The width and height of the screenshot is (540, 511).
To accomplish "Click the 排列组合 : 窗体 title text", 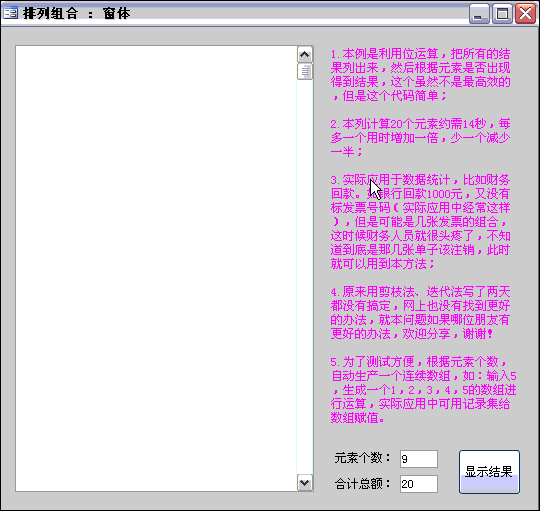I will click(76, 14).
